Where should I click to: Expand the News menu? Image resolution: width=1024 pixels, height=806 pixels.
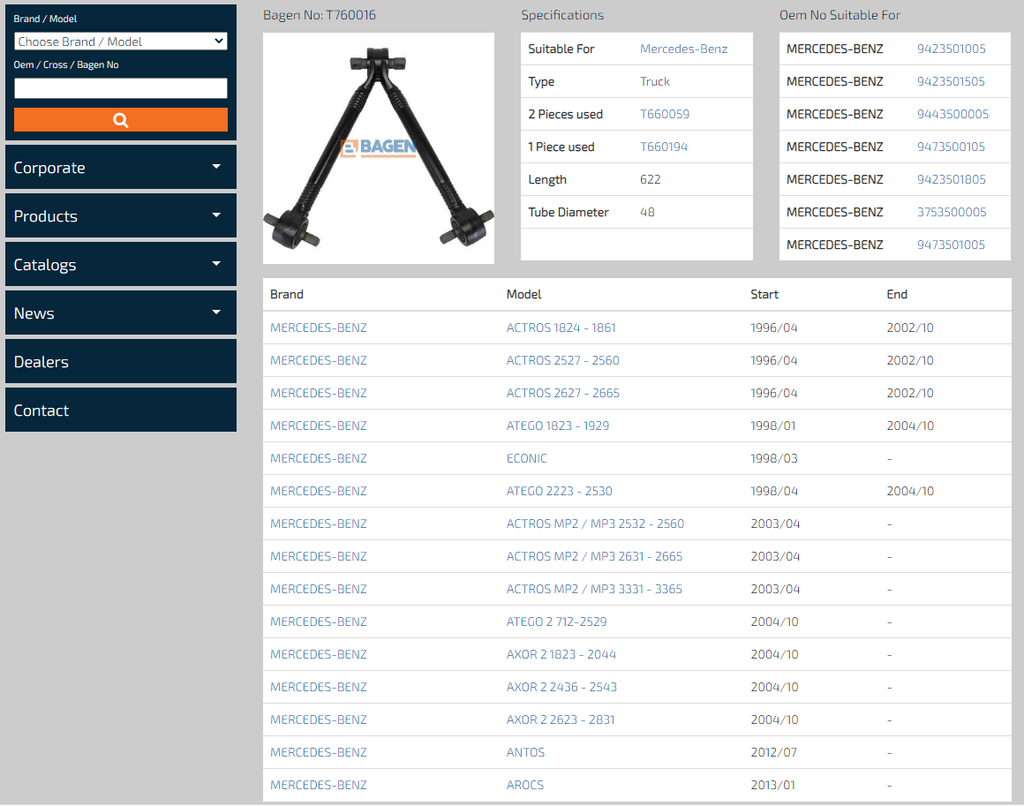pyautogui.click(x=121, y=313)
